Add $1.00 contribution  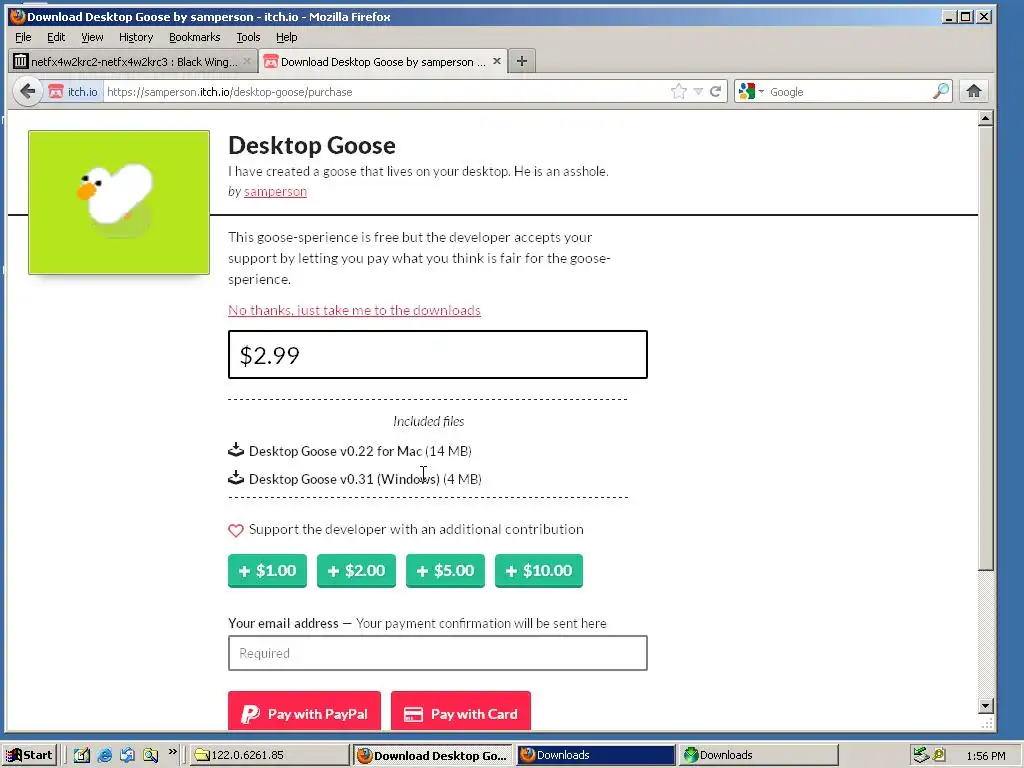click(x=267, y=571)
